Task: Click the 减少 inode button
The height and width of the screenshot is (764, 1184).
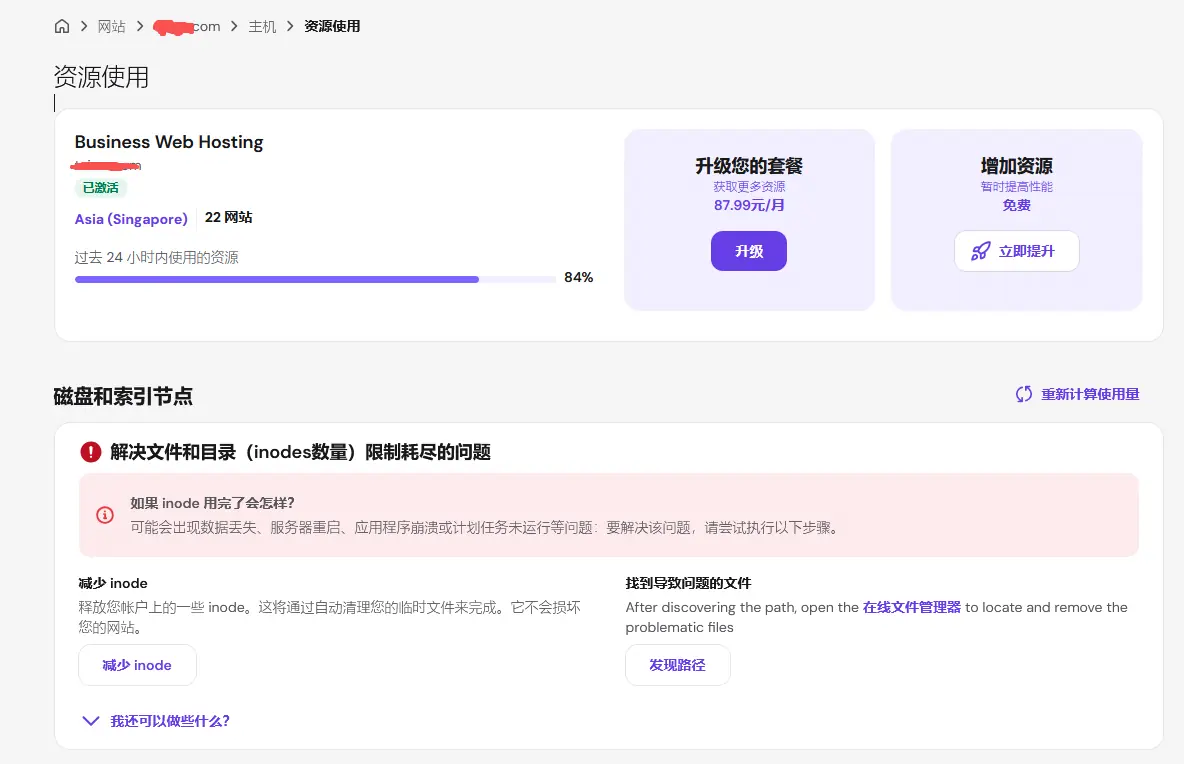Action: tap(137, 665)
